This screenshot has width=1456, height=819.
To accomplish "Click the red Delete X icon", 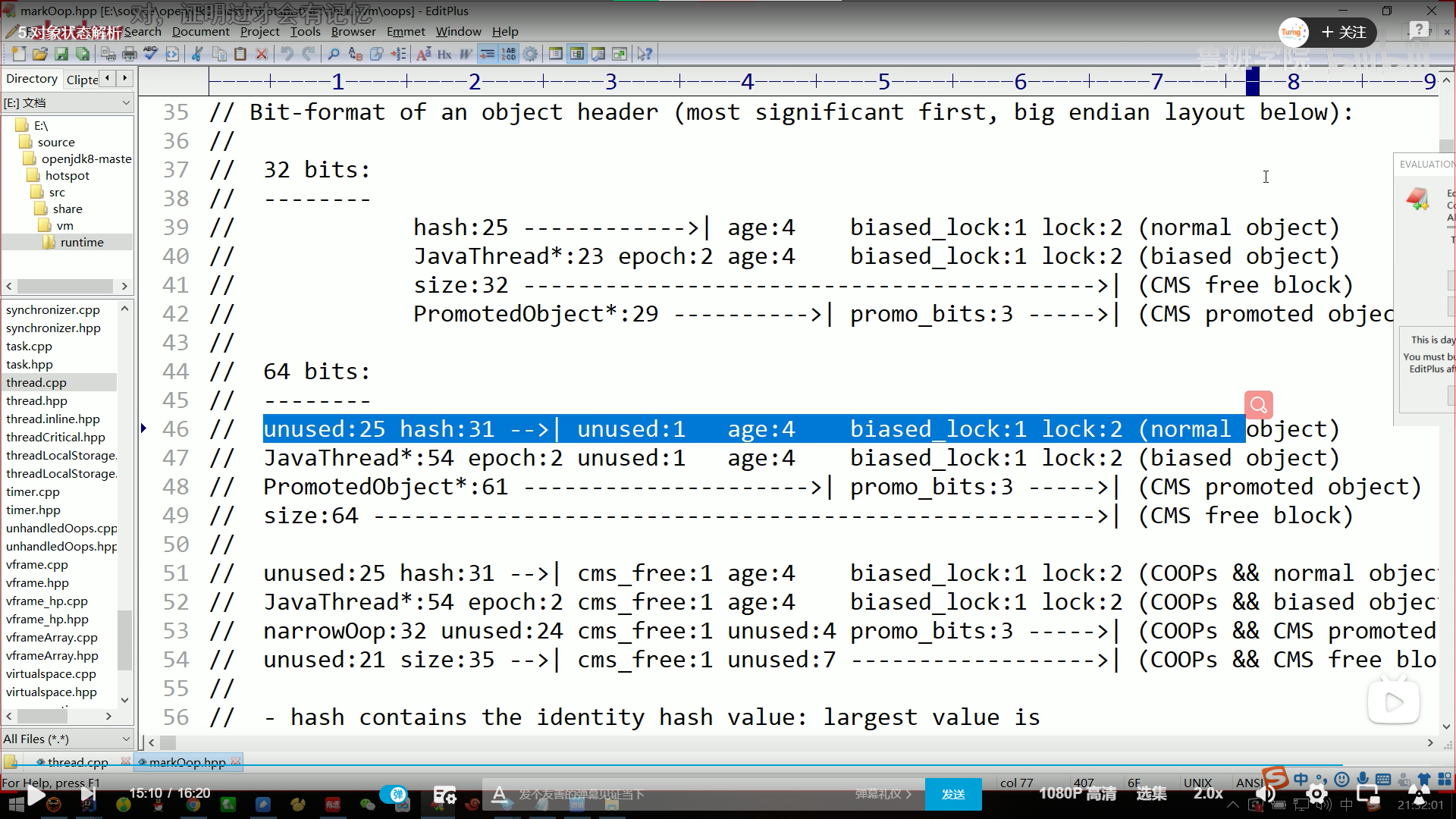I will [x=262, y=54].
